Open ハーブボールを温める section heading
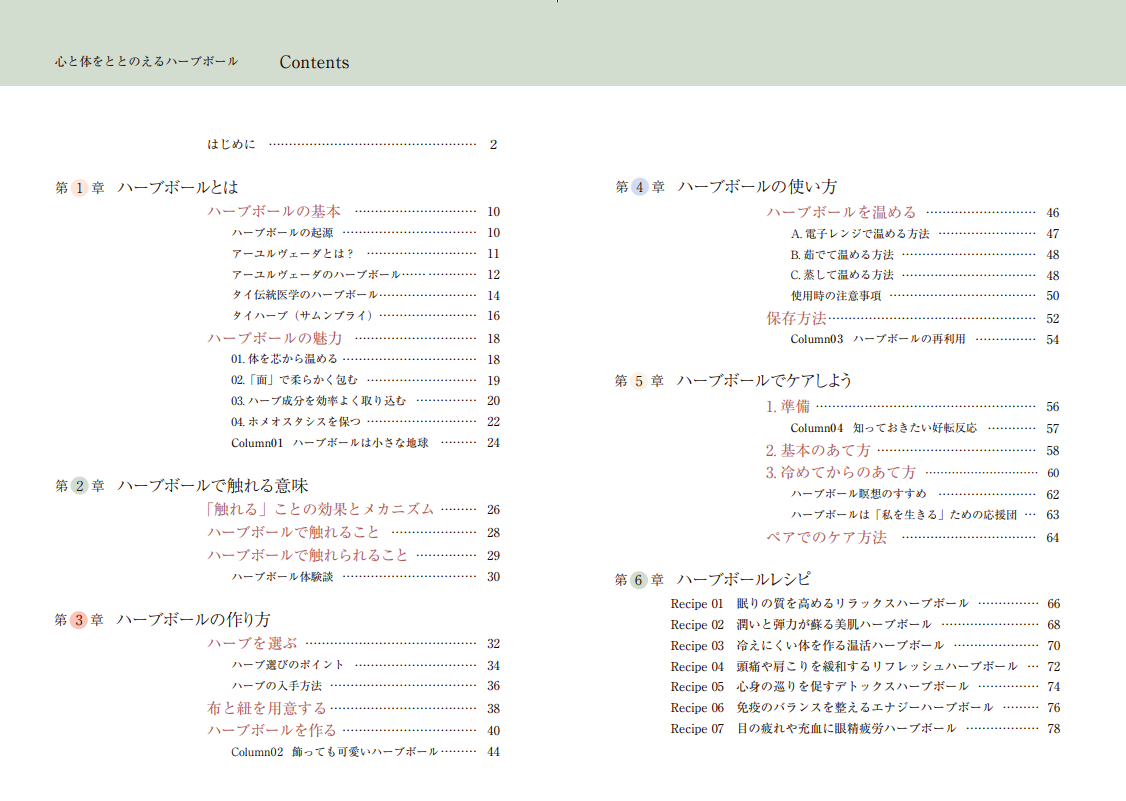This screenshot has width=1126, height=801. point(841,212)
